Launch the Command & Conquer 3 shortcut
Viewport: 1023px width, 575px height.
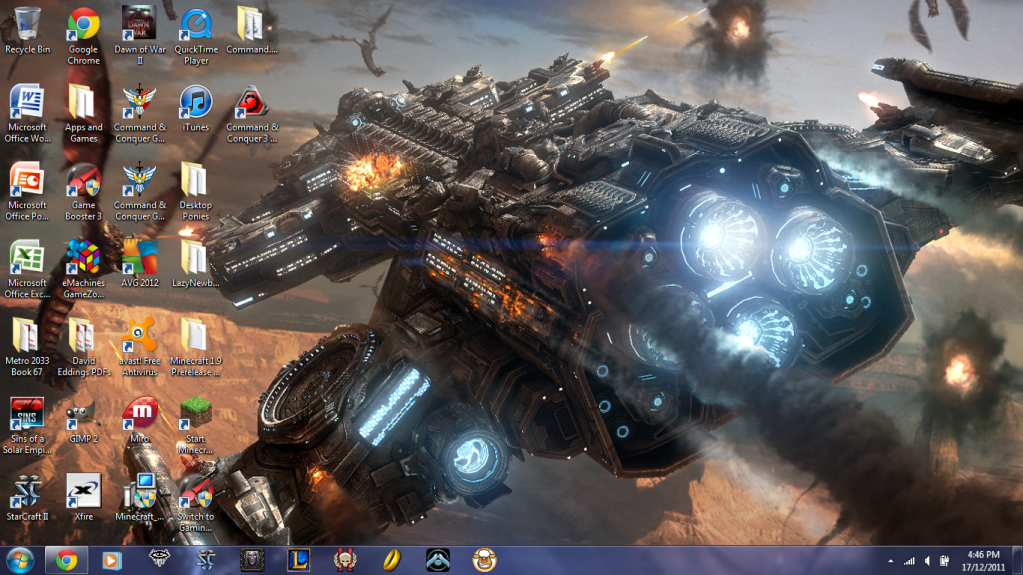pos(252,114)
